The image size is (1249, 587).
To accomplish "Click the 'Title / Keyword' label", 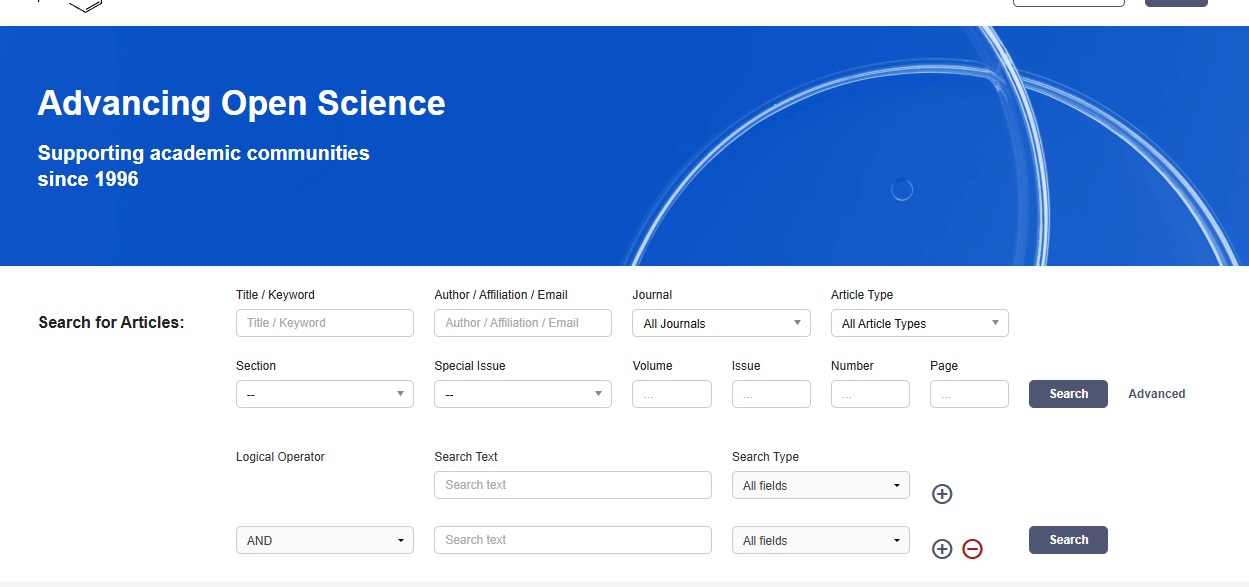I will 275,295.
